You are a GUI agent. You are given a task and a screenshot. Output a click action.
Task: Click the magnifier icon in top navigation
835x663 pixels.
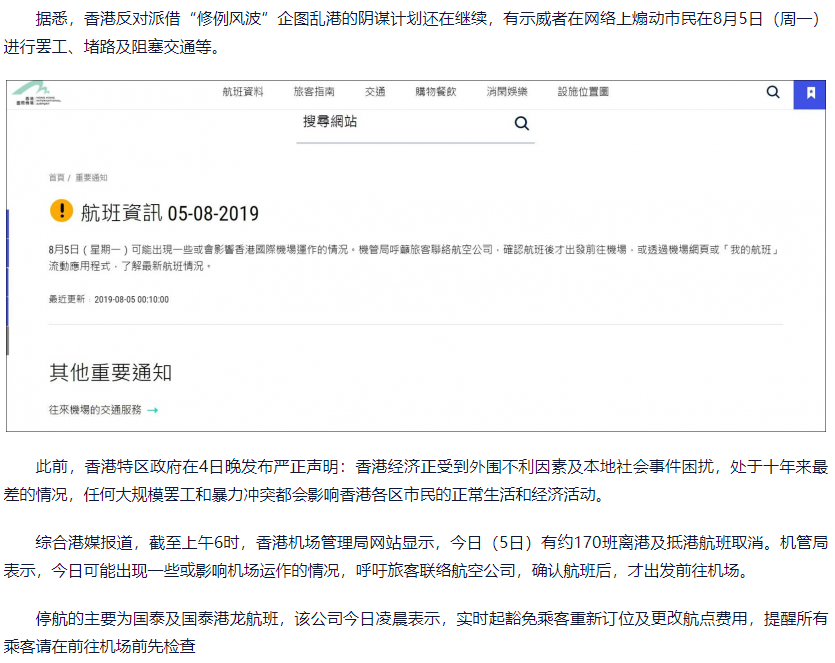(773, 92)
